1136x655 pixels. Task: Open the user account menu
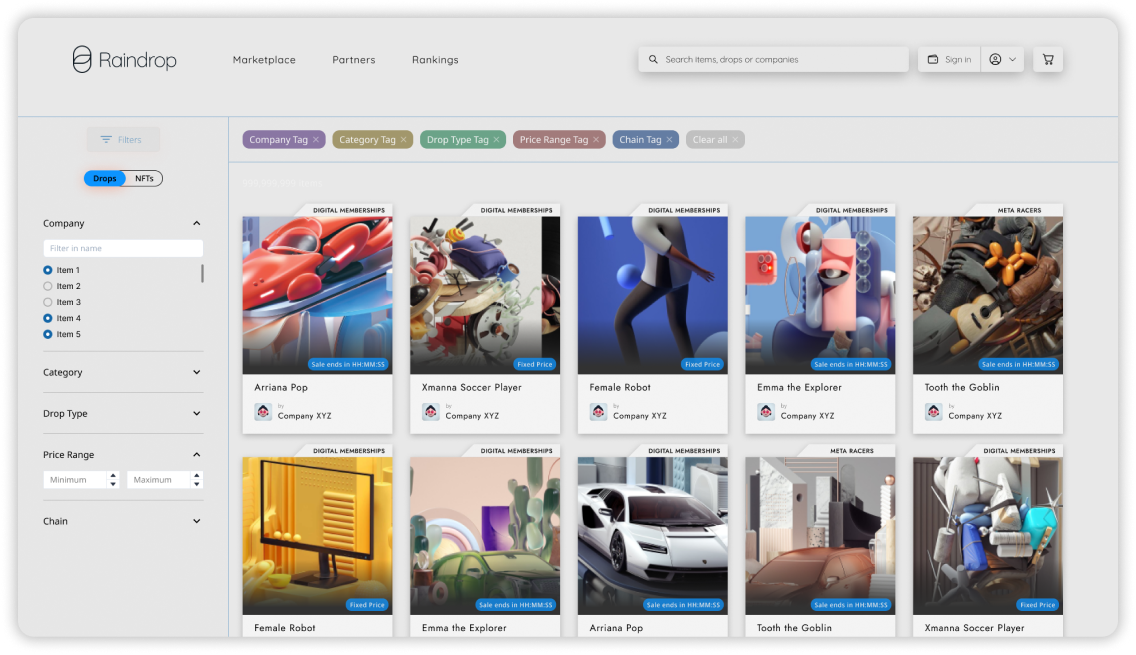[x=1002, y=60]
